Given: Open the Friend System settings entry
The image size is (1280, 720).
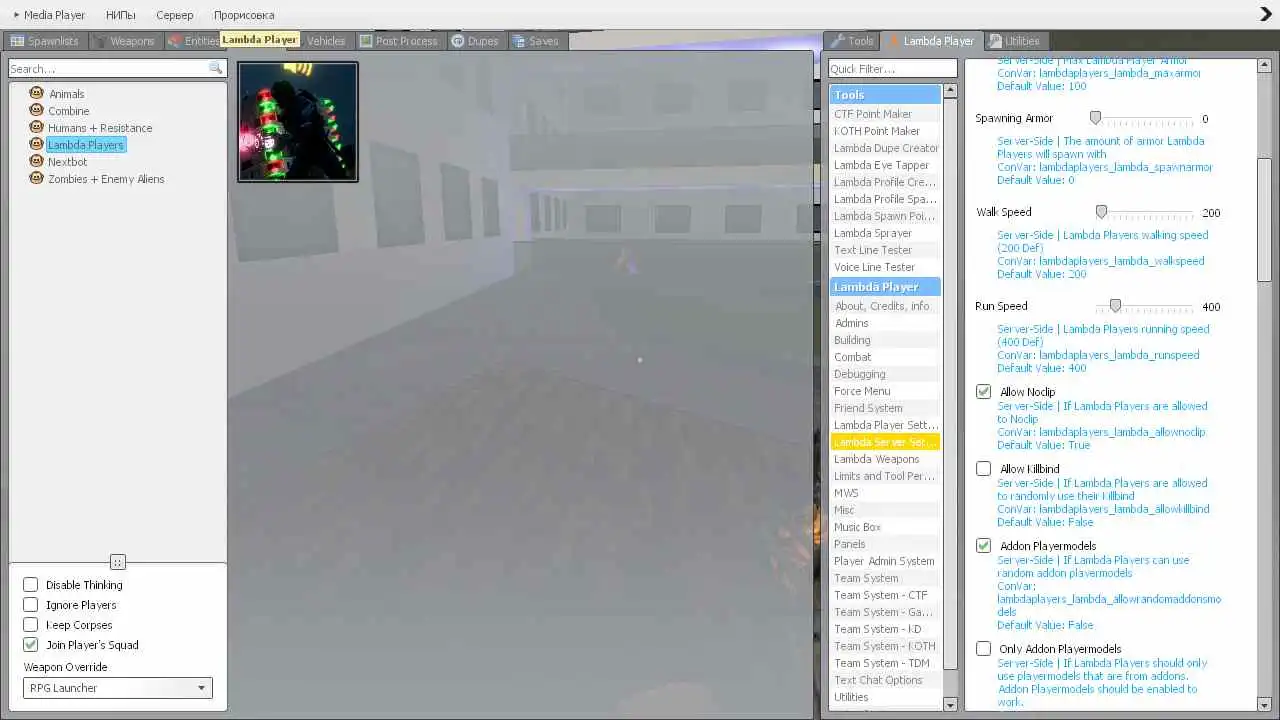Looking at the screenshot, I should pos(885,408).
